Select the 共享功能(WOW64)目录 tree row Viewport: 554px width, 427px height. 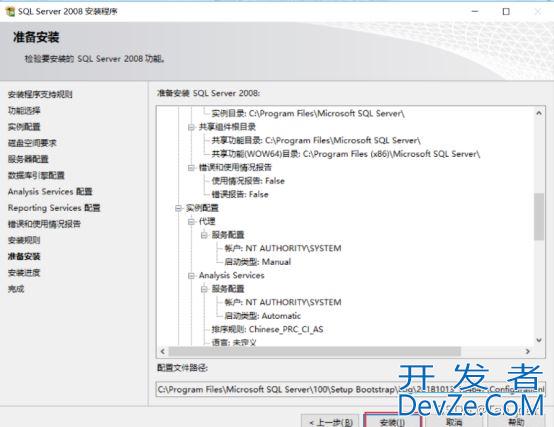(346, 154)
